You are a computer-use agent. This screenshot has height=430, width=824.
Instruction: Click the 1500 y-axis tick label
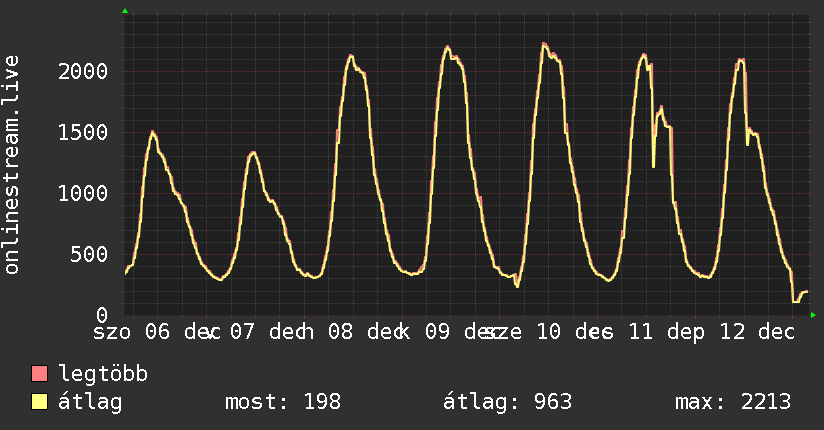pyautogui.click(x=84, y=132)
